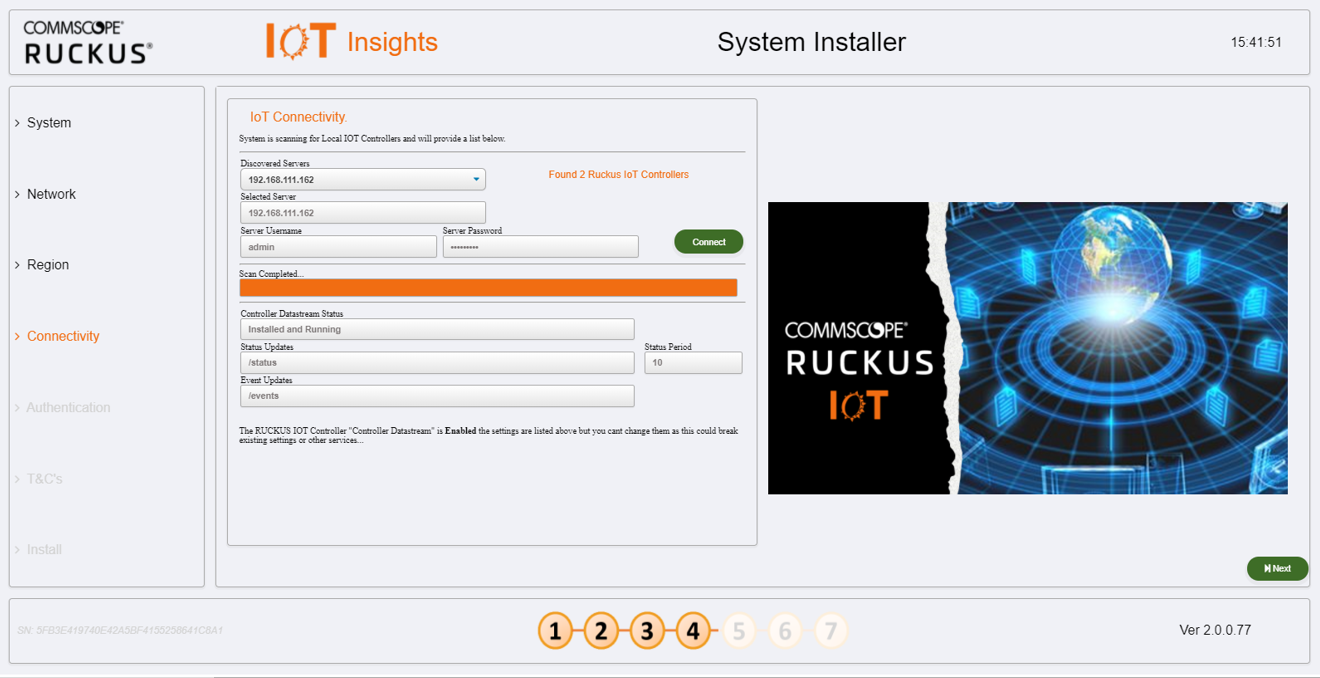Image resolution: width=1320 pixels, height=678 pixels.
Task: Click the CommScope Ruckus logo in header
Action: tap(88, 43)
